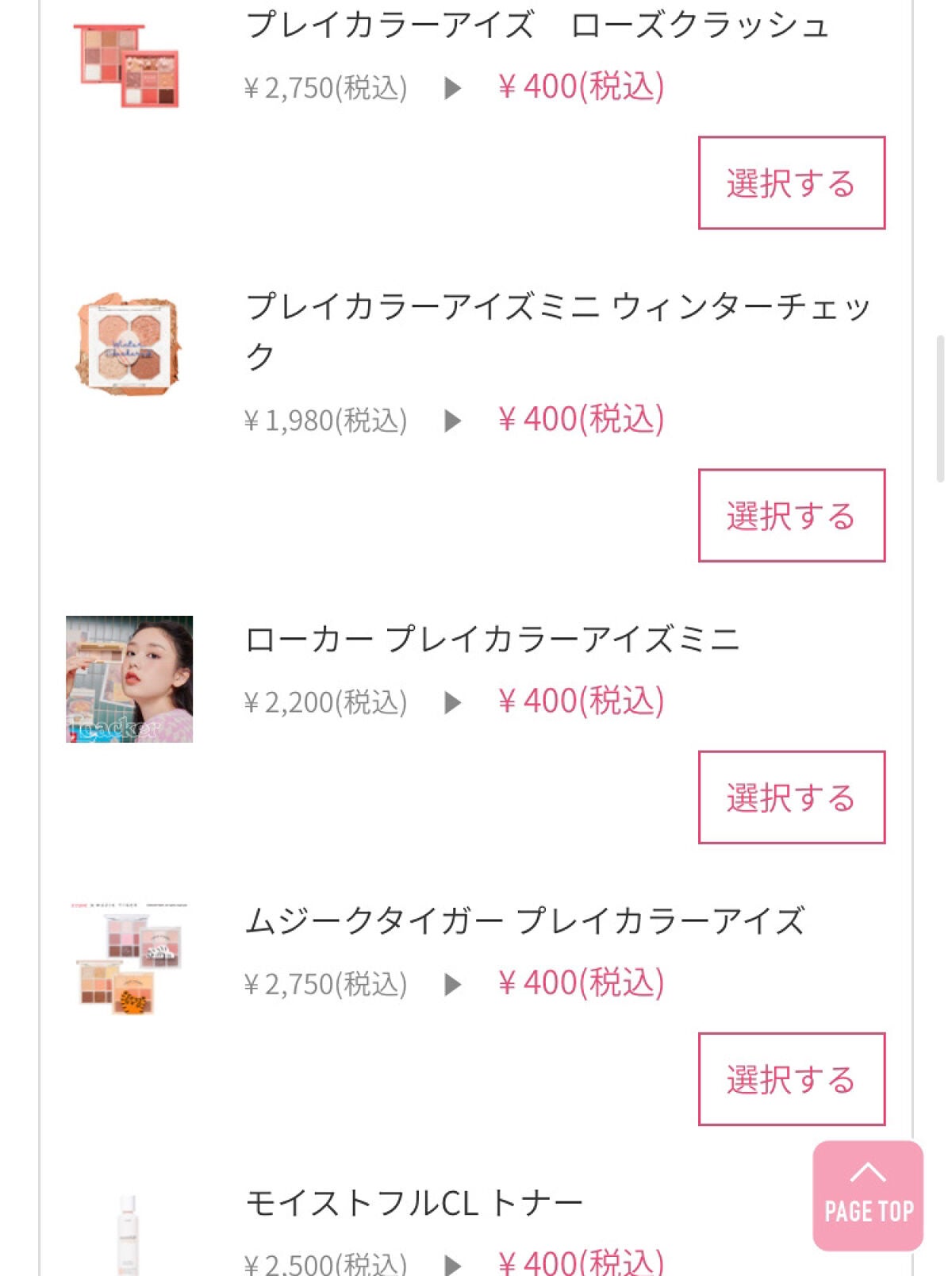Viewport: 952px width, 1276px height.
Task: Click the page scrollbar thumb
Action: click(x=940, y=409)
